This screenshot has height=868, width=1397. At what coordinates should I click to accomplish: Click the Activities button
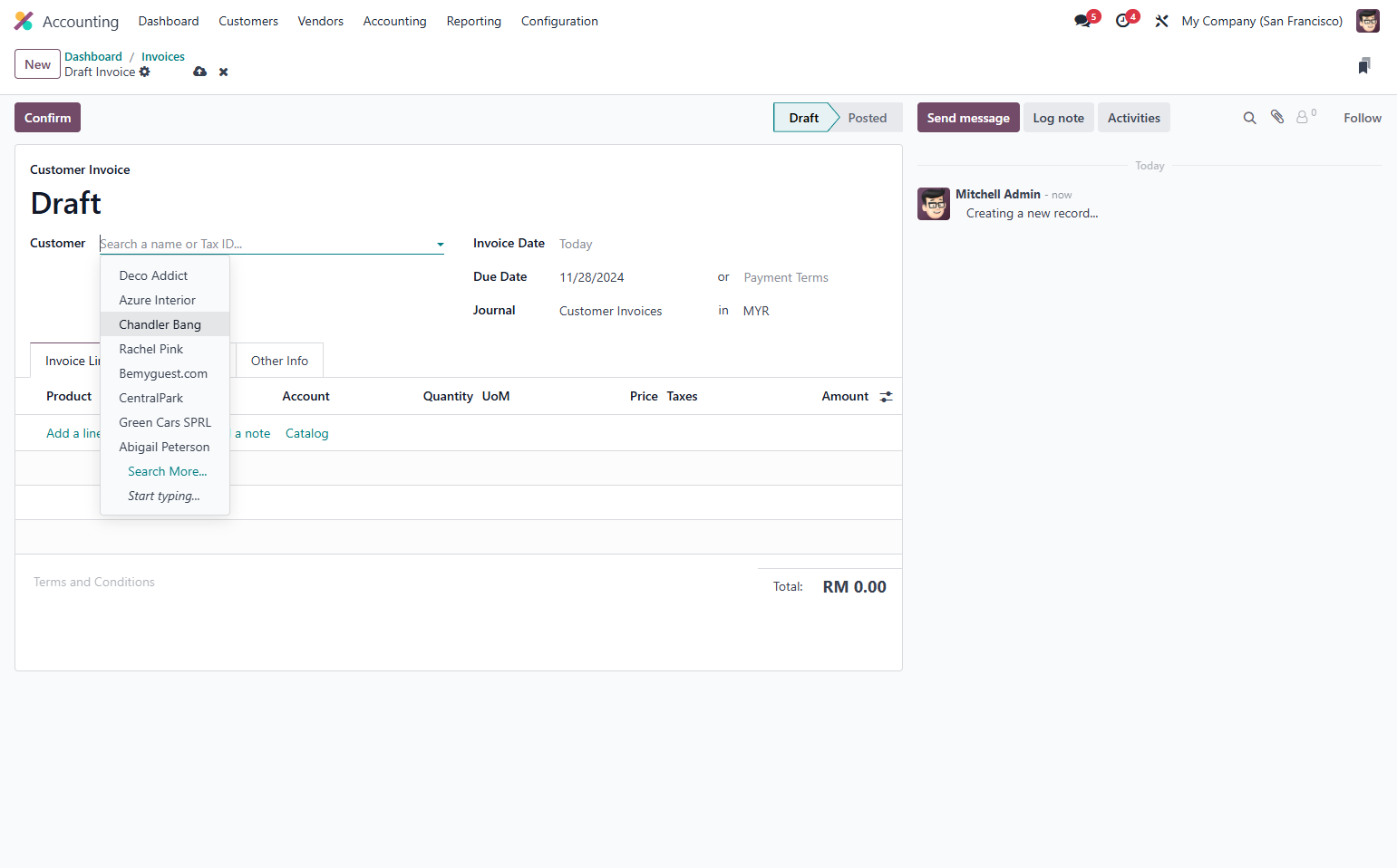[x=1134, y=118]
